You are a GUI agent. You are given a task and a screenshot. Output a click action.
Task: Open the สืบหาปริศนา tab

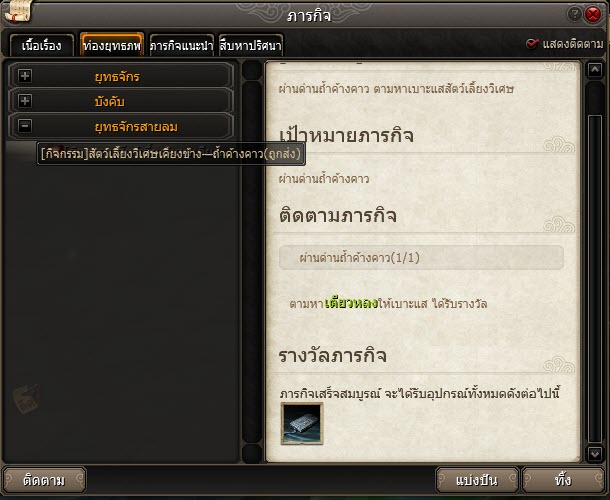tap(251, 46)
